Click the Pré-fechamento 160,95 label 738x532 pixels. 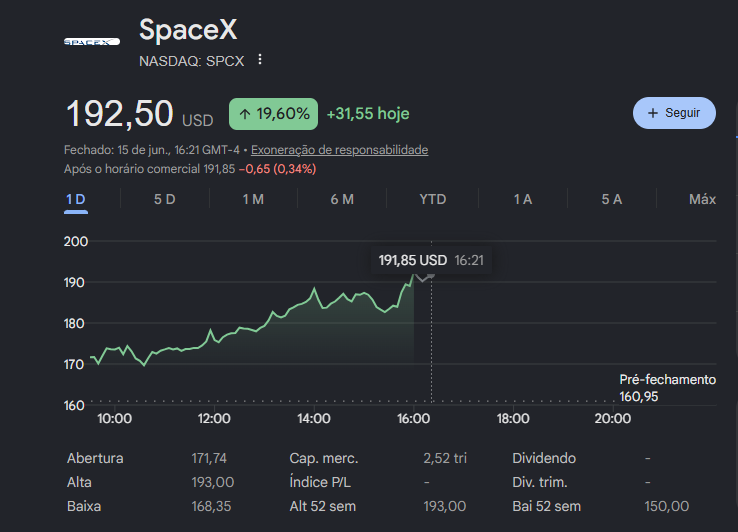667,388
